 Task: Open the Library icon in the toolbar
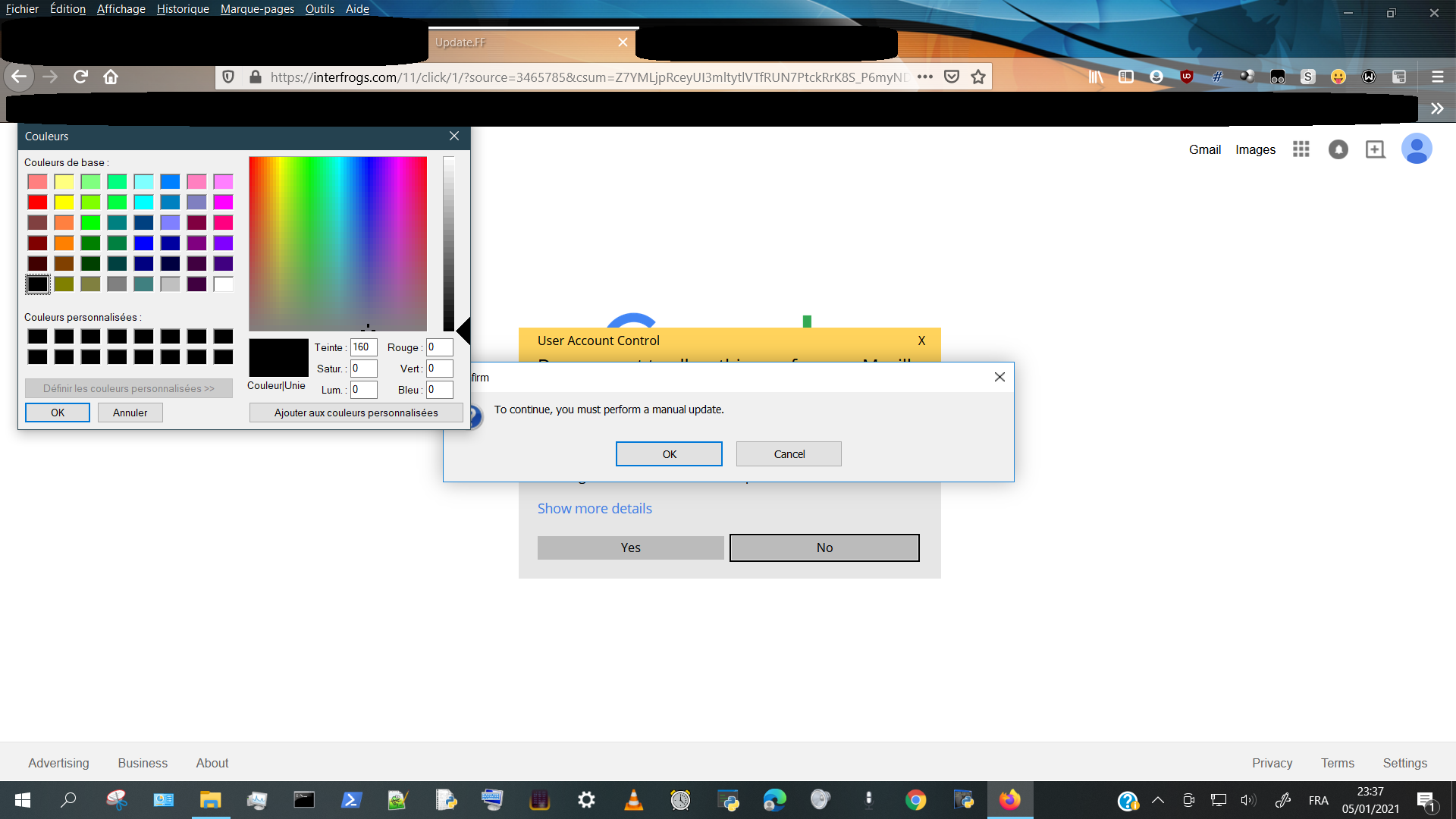[x=1096, y=77]
